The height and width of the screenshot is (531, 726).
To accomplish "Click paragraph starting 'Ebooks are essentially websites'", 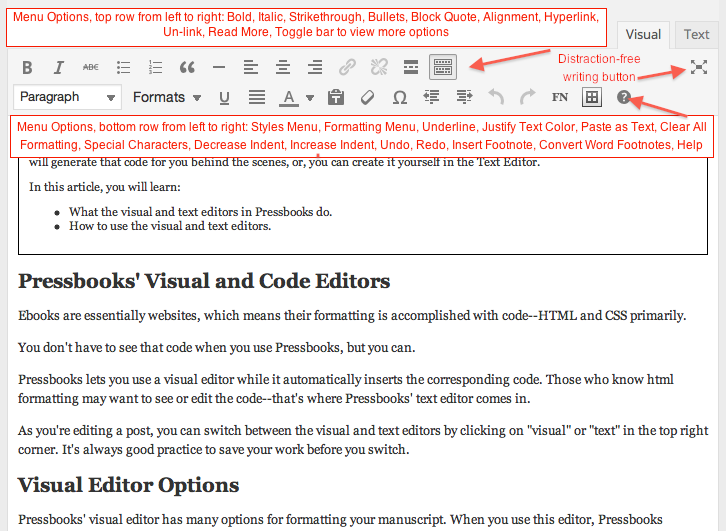I will (x=352, y=316).
